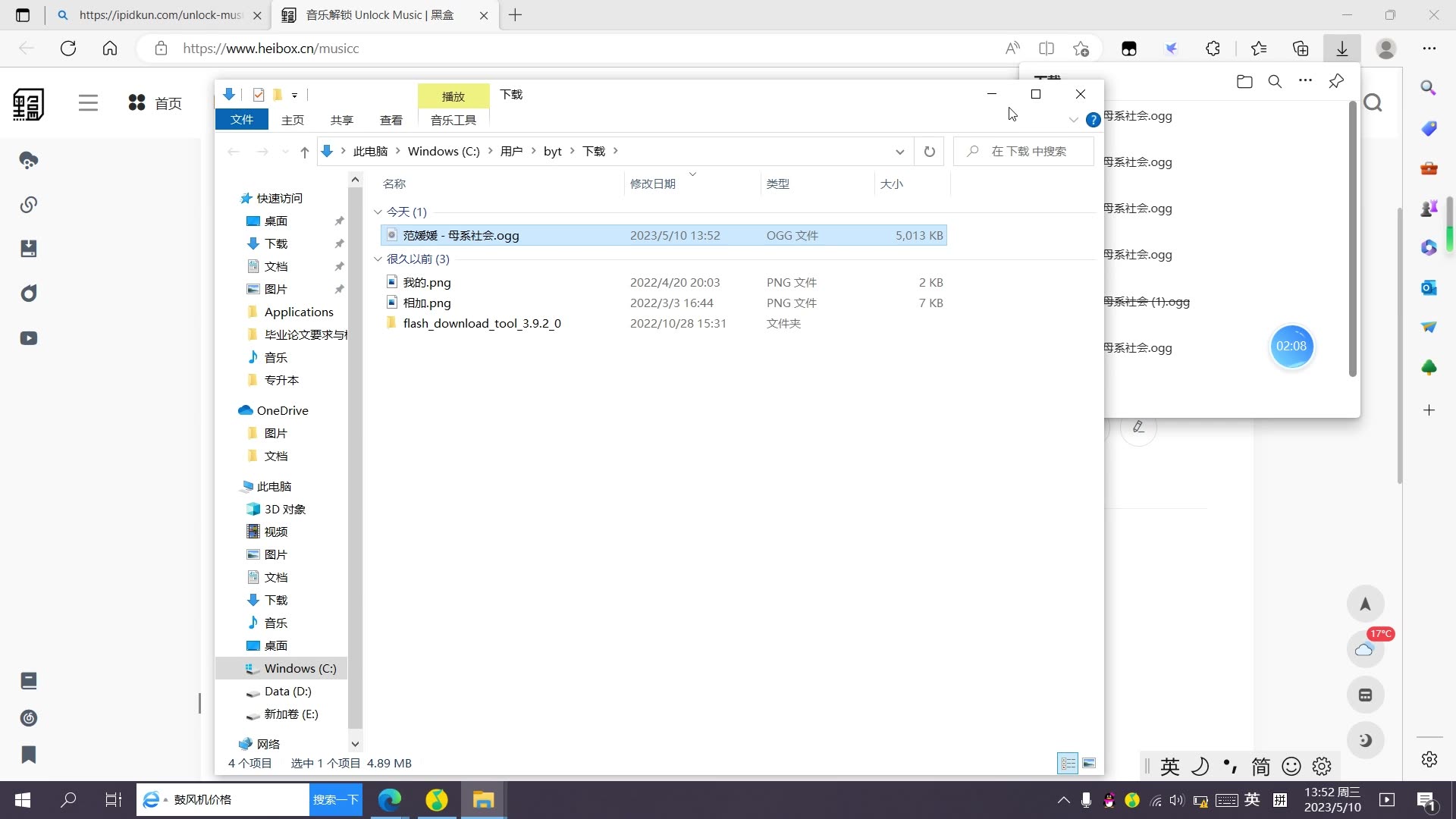Refresh the folder with the refresh button
Image resolution: width=1456 pixels, height=819 pixels.
(930, 151)
